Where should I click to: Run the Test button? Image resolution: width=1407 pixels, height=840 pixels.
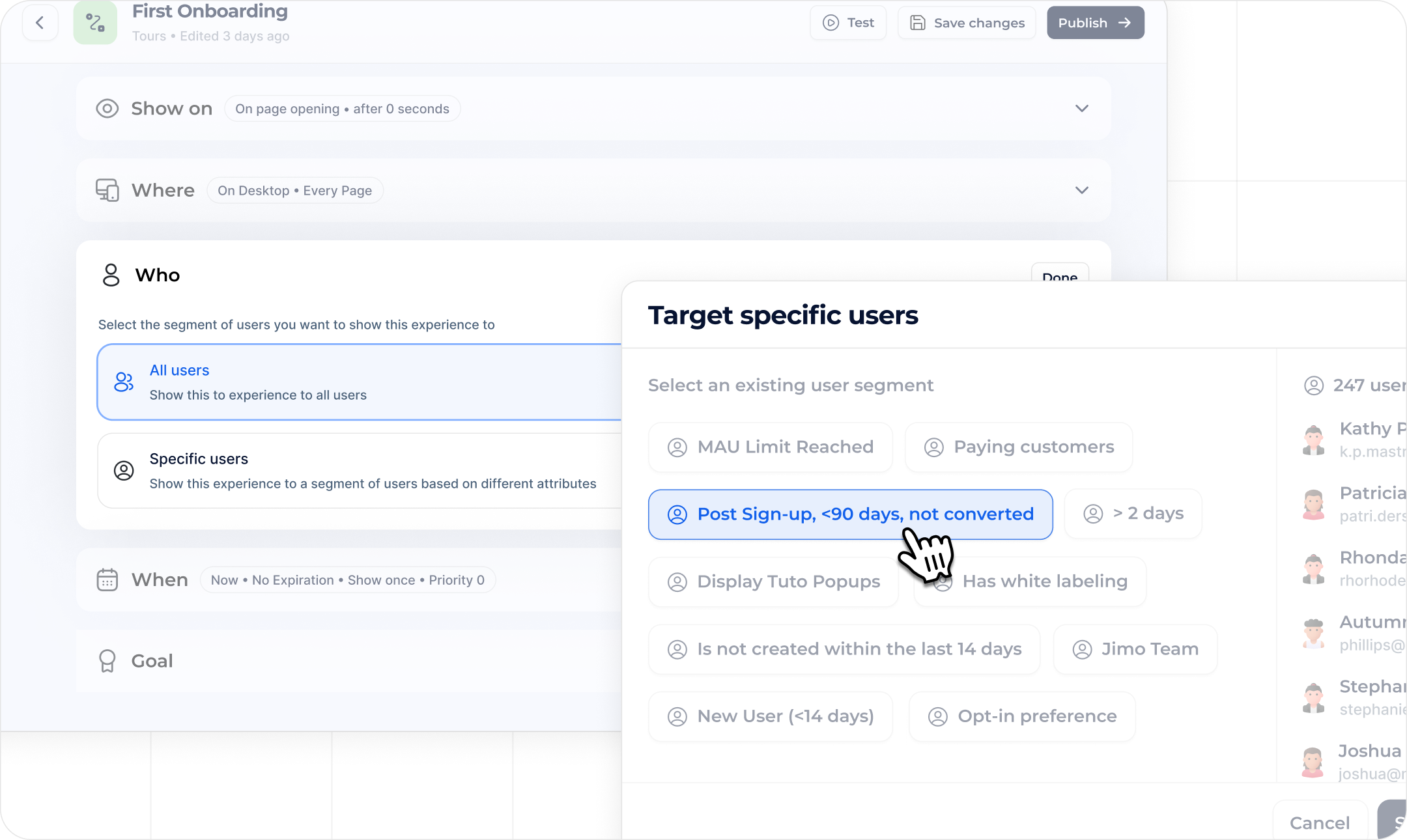point(848,23)
